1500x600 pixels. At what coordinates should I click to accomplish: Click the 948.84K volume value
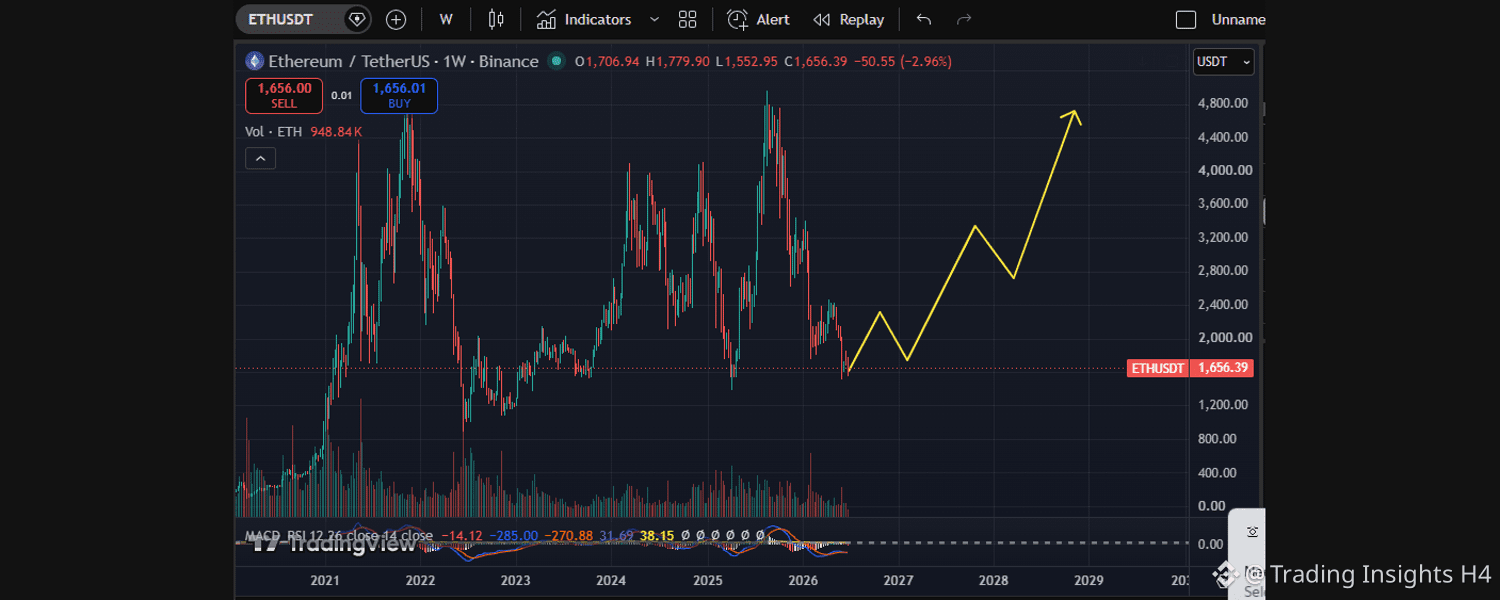[x=334, y=132]
